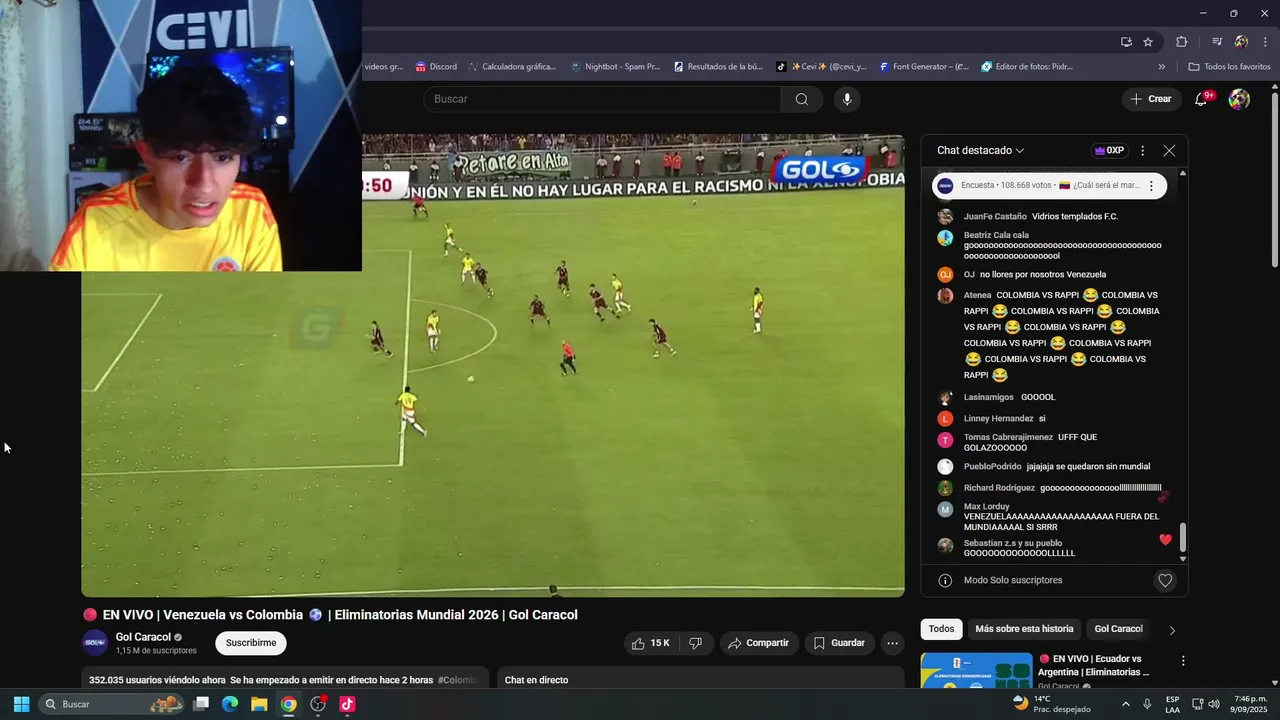Screen dimensions: 1280x720
Task: Open Todos los favoritos folder
Action: (1229, 67)
